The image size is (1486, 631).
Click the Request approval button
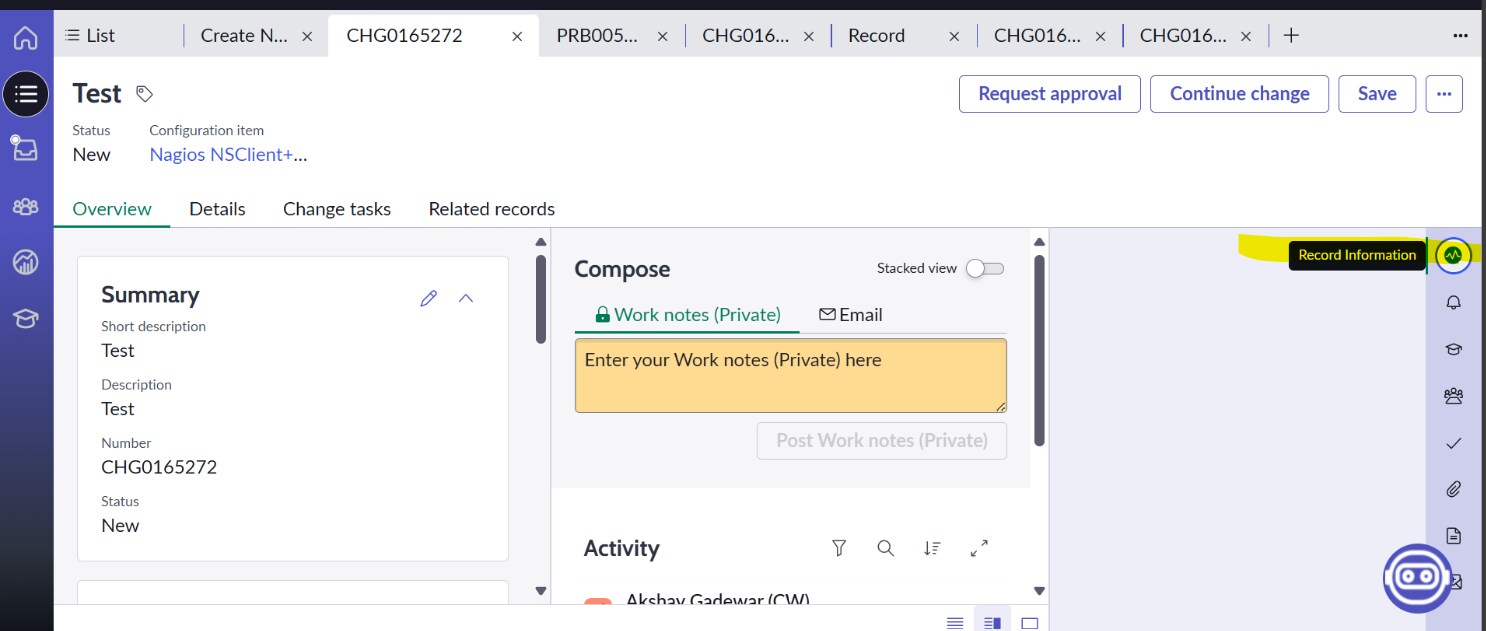(1049, 94)
